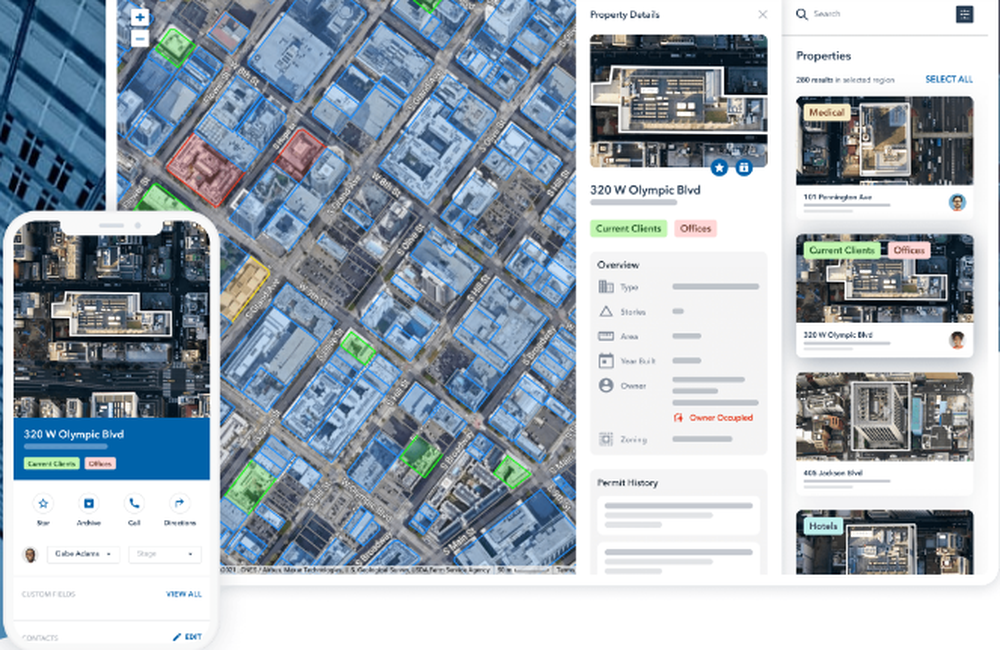Archive property from details panel image
The image size is (1000, 650).
744,168
